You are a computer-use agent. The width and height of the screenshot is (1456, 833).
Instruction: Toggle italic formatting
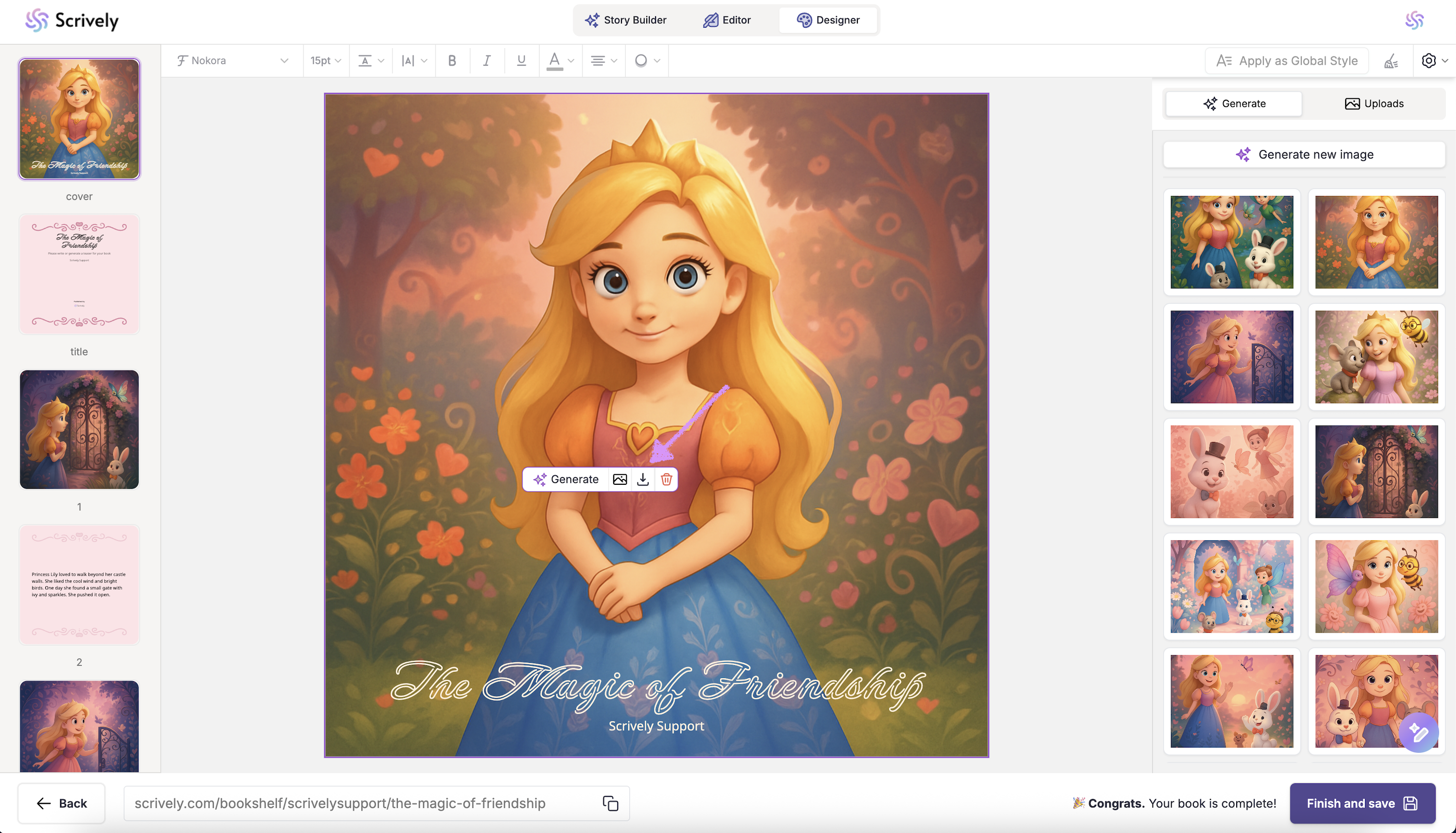pos(486,61)
